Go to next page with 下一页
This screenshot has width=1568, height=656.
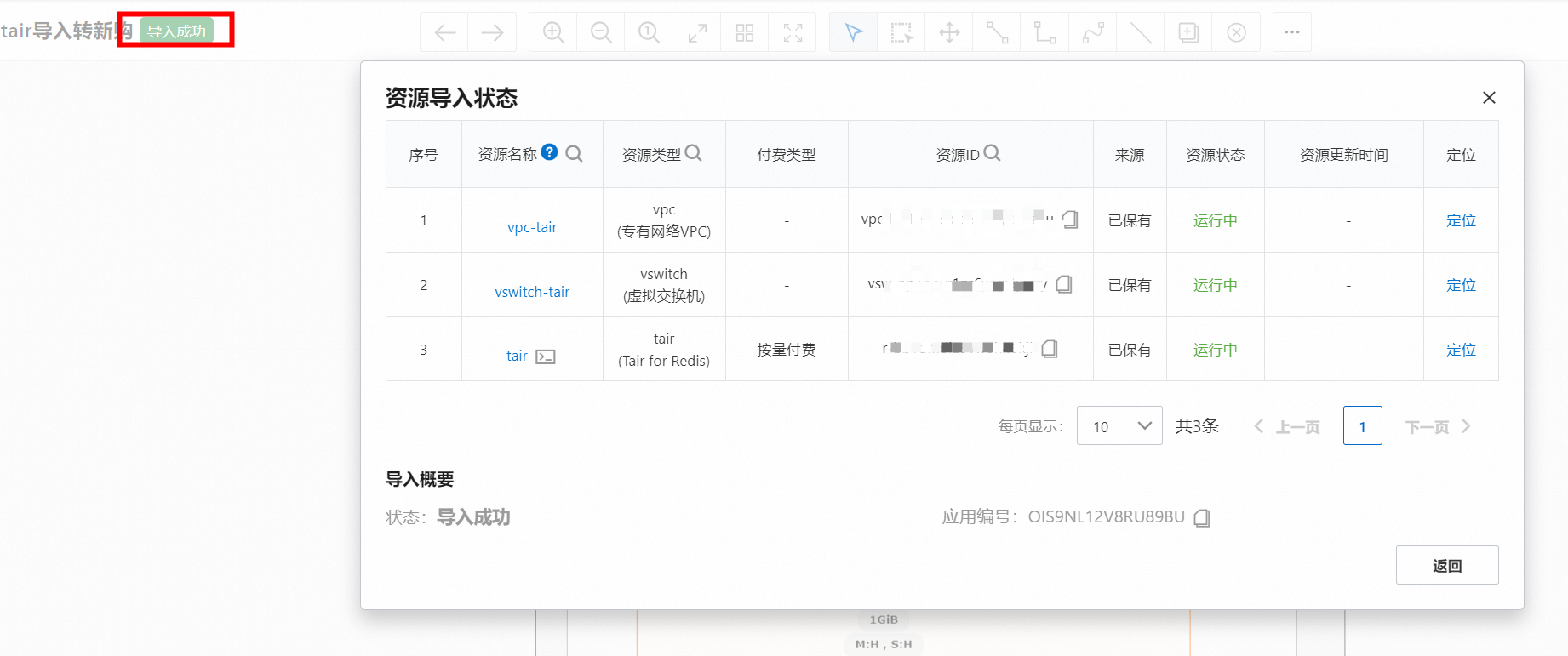[x=1439, y=426]
